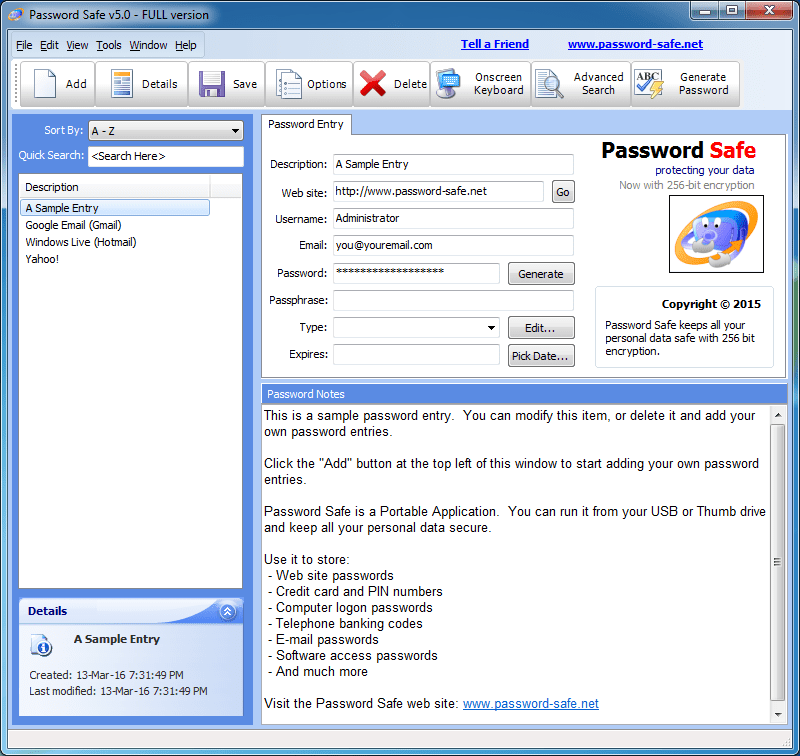
Task: Click the Pick Date... button
Action: (541, 356)
